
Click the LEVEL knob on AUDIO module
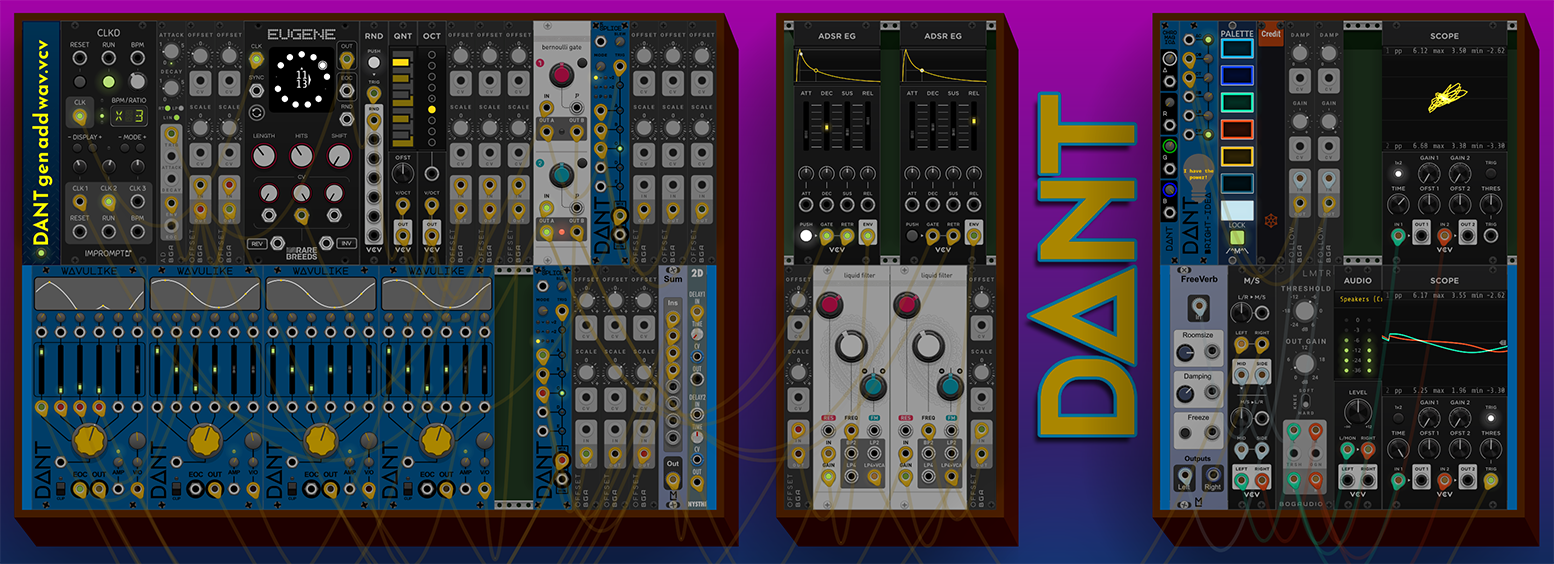coord(1356,413)
